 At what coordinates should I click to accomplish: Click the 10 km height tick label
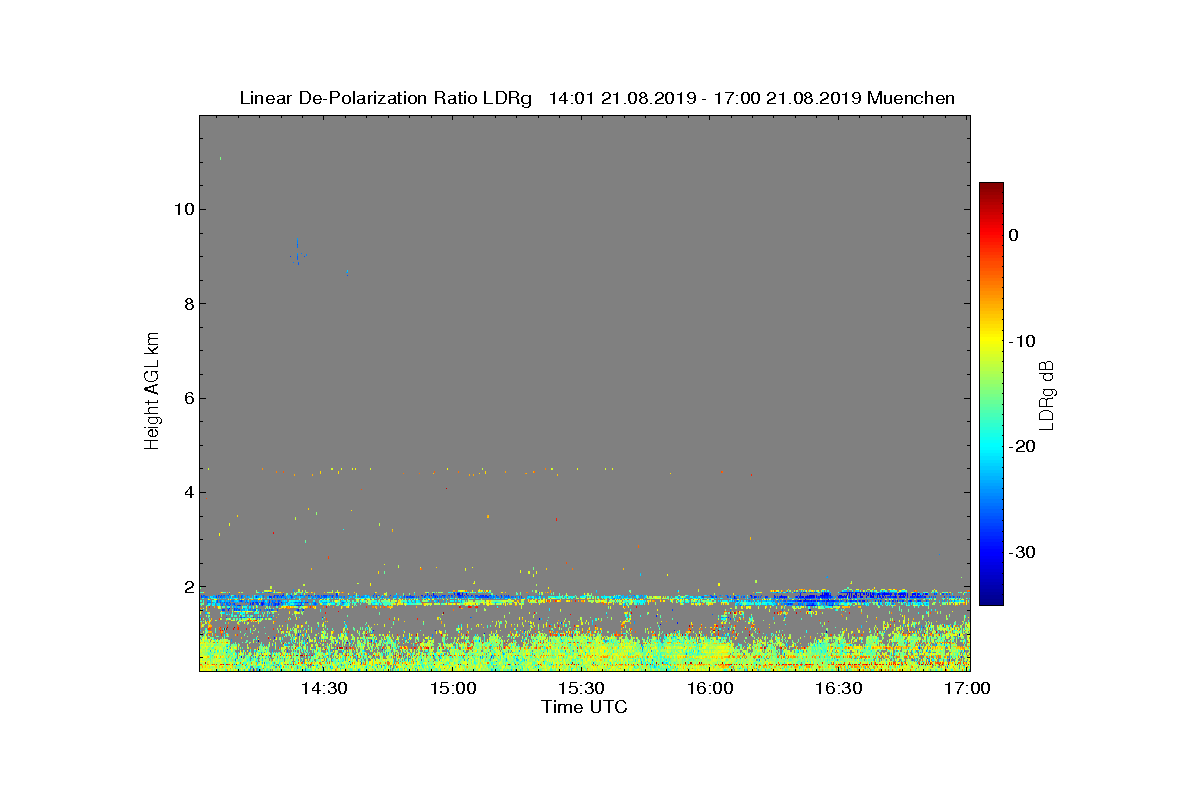[x=182, y=209]
